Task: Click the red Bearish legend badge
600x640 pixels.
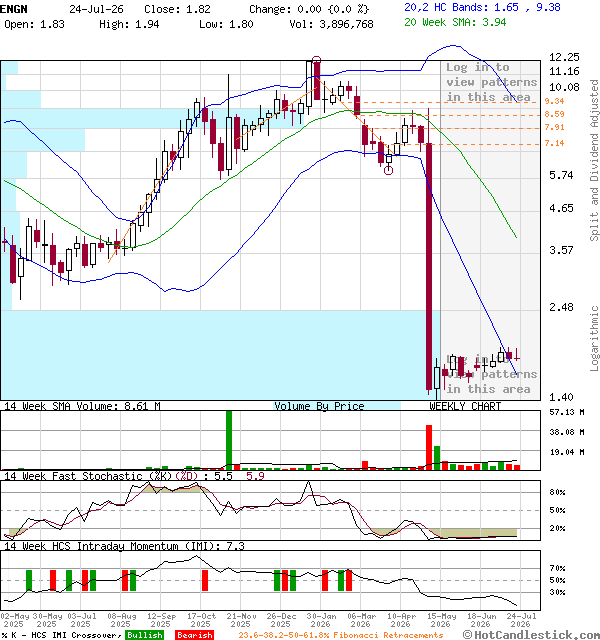Action: [x=195, y=635]
